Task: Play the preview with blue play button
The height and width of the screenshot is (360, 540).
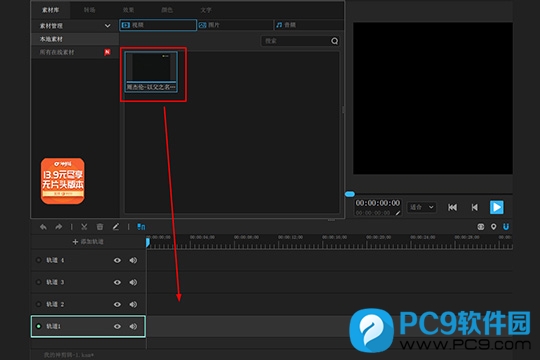Action: (497, 207)
